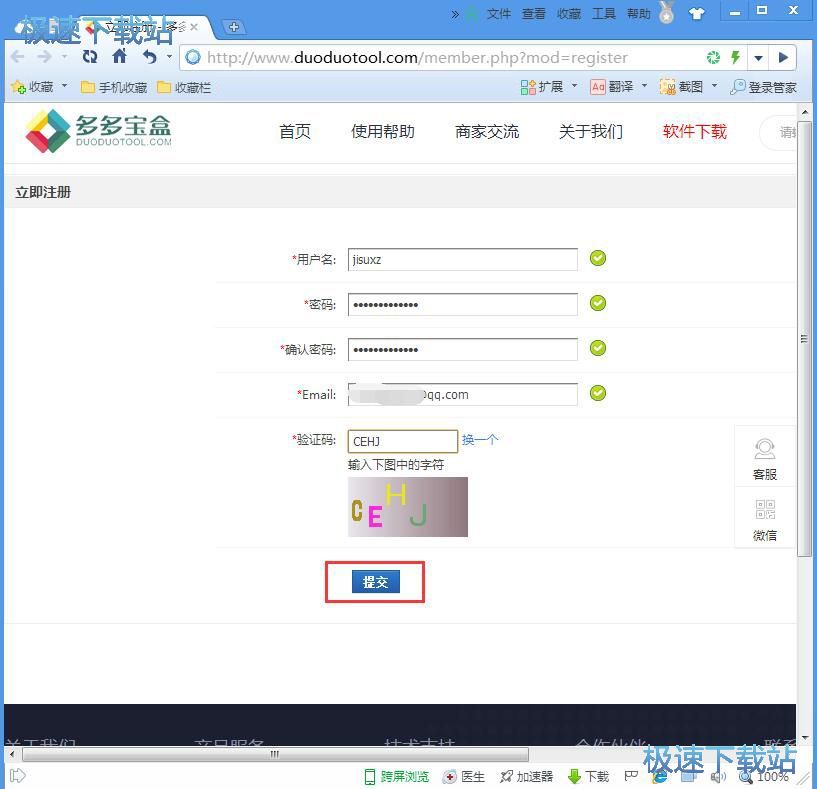Go to the browser home page icon
The width and height of the screenshot is (817, 789).
(x=120, y=56)
